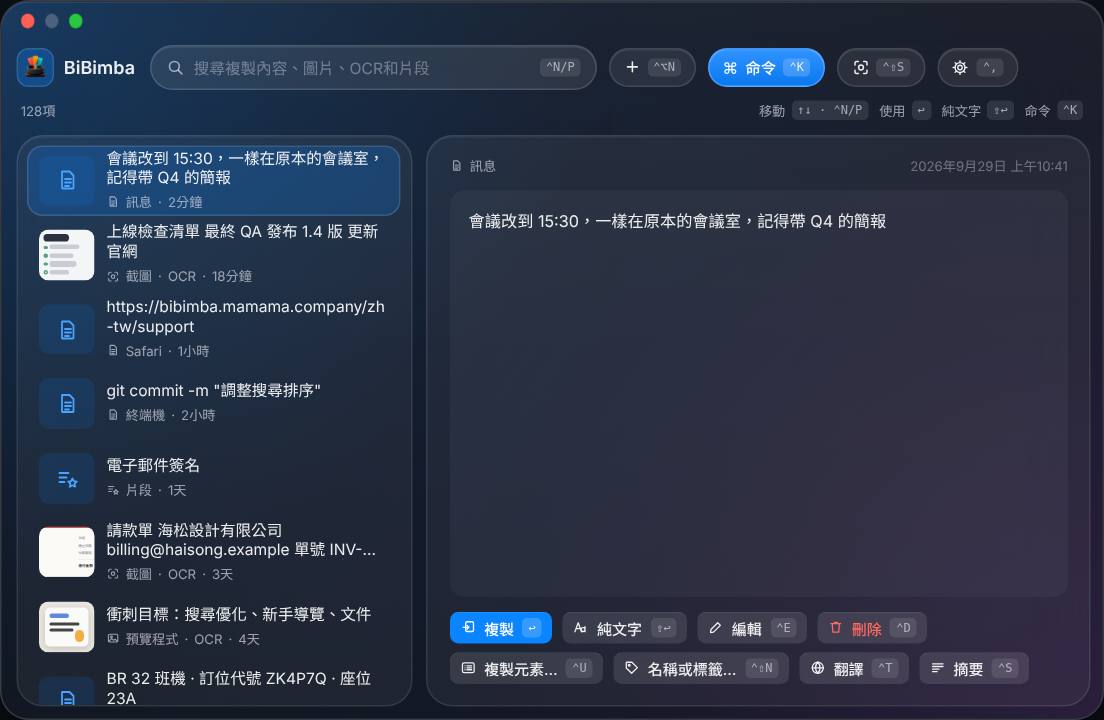The image size is (1104, 720).
Task: Click the text icon in 純文字 button
Action: click(x=580, y=627)
